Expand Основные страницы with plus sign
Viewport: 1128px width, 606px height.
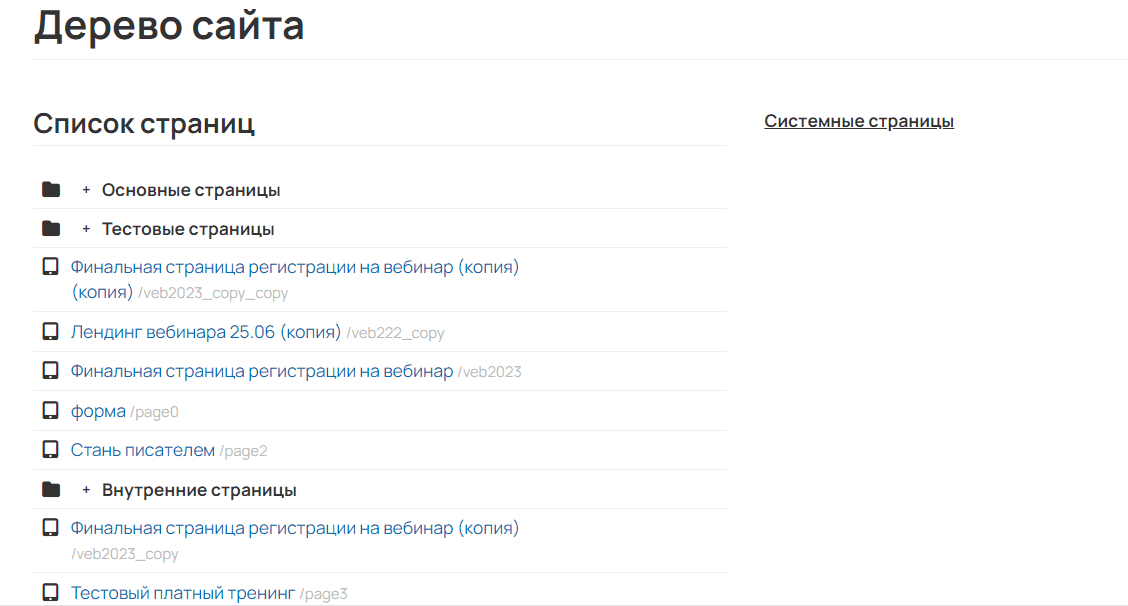pyautogui.click(x=86, y=190)
